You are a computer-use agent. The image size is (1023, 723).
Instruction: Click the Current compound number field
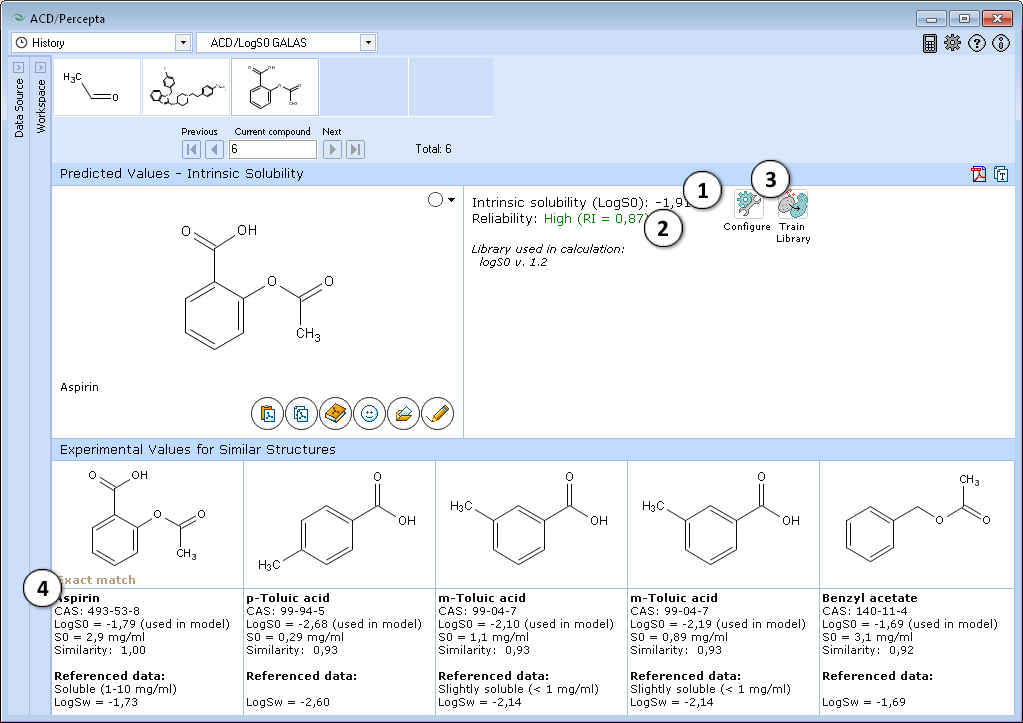point(273,149)
